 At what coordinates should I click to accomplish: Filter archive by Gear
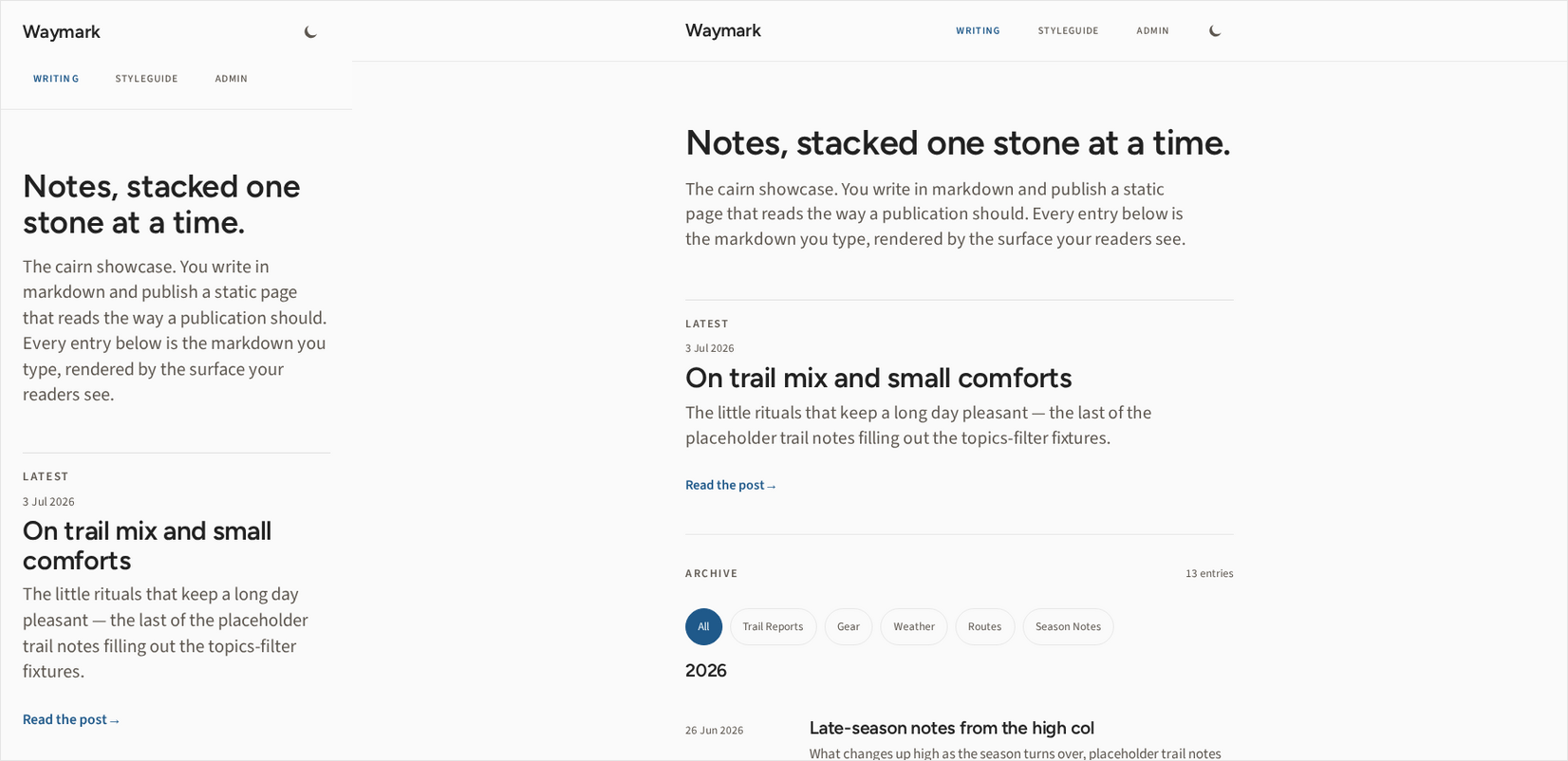pos(849,627)
